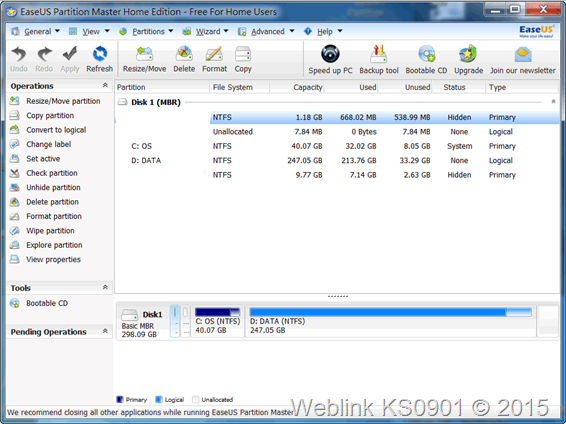This screenshot has height=424, width=566.
Task: Open the Wizard menu
Action: (205, 32)
